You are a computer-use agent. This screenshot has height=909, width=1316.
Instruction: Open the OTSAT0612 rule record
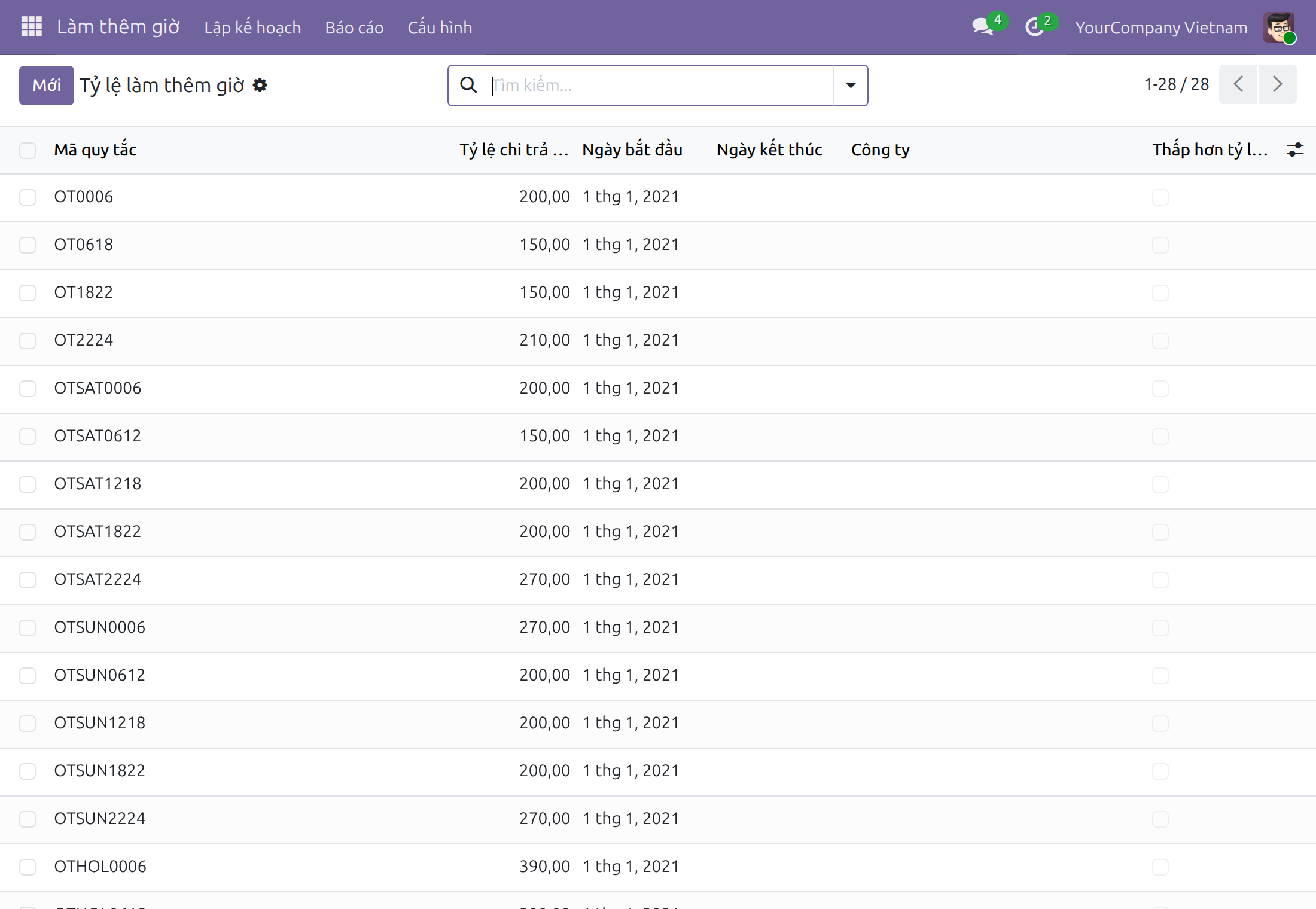click(x=98, y=436)
